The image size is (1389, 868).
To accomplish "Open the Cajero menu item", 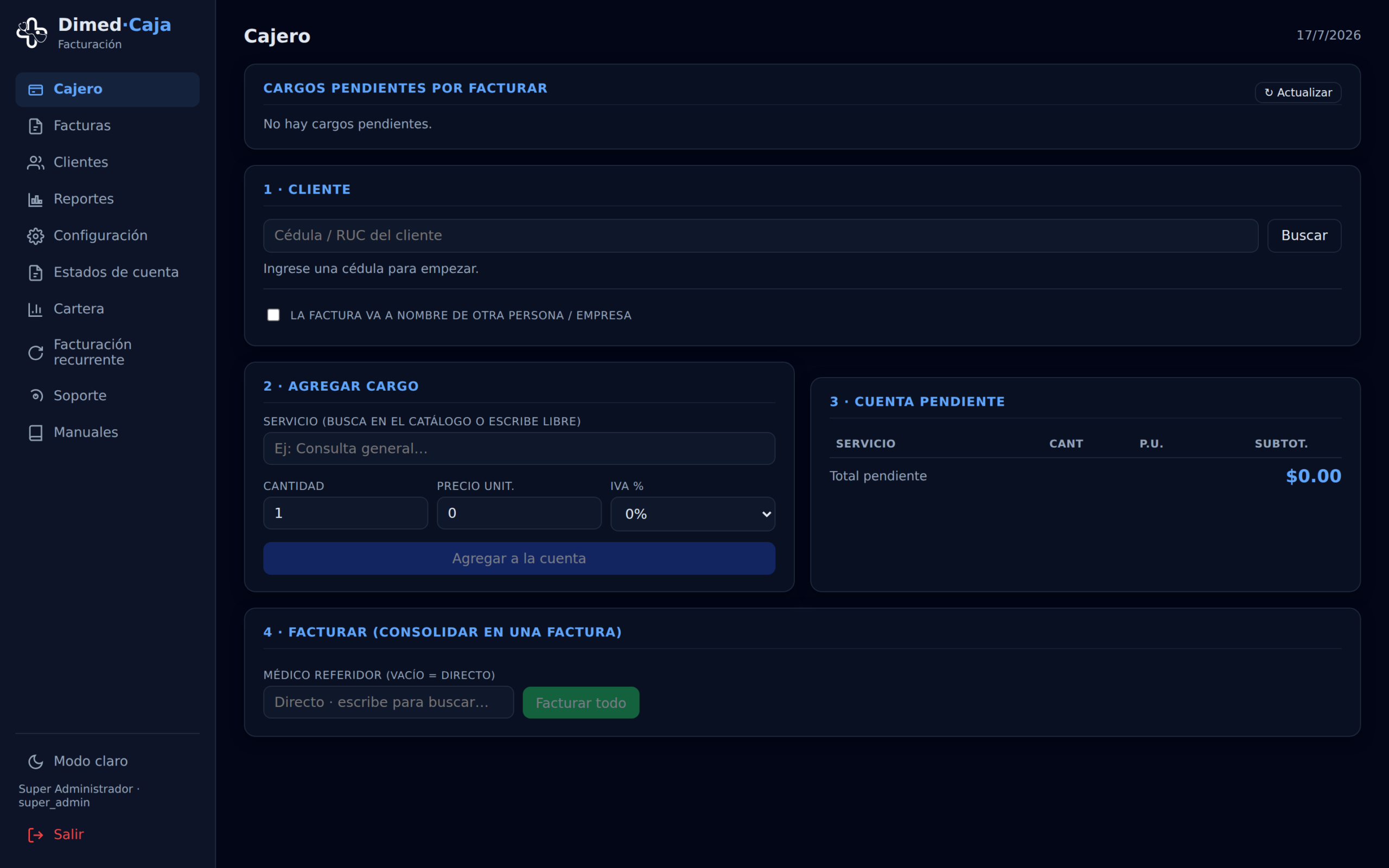I will pyautogui.click(x=107, y=90).
